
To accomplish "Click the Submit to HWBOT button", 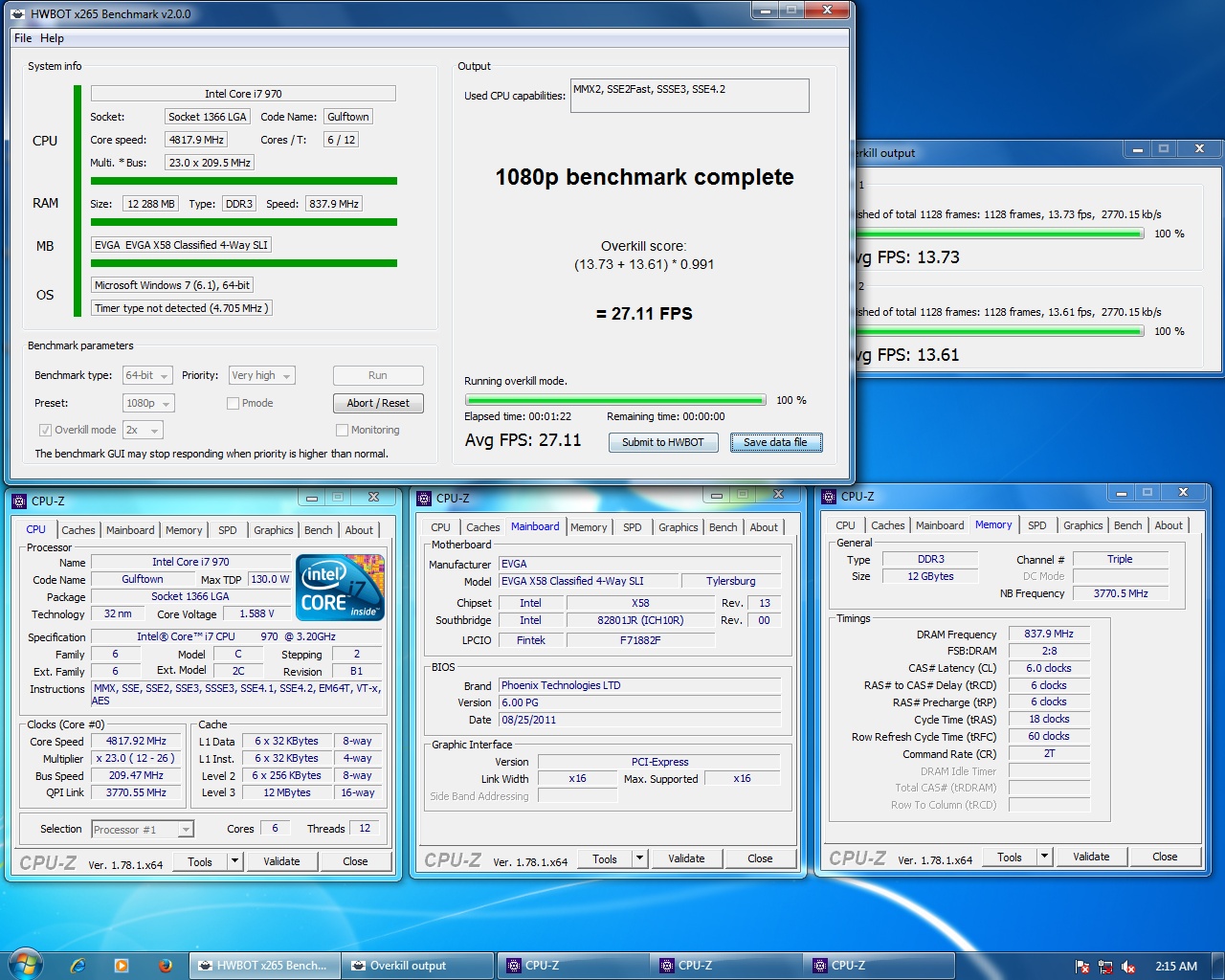I will (663, 442).
